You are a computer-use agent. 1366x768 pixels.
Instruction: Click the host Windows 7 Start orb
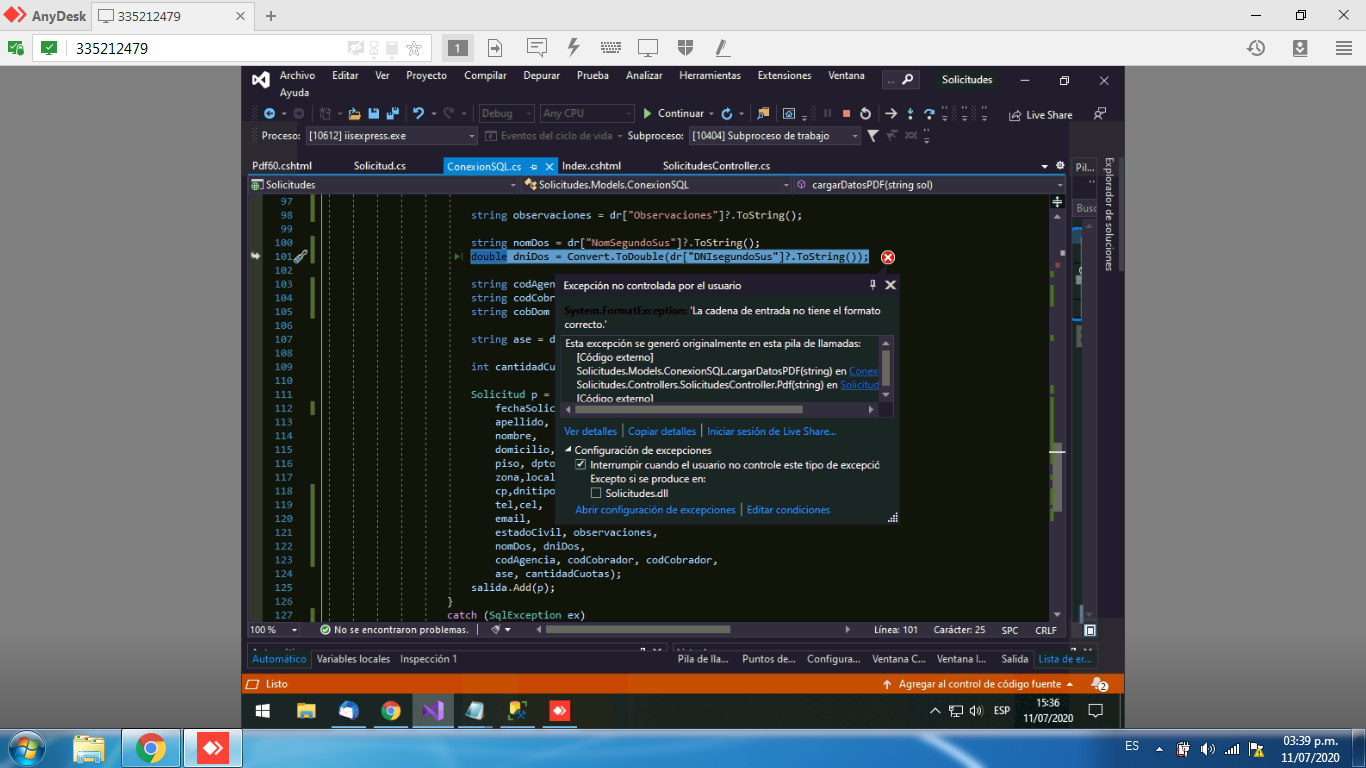(x=24, y=748)
